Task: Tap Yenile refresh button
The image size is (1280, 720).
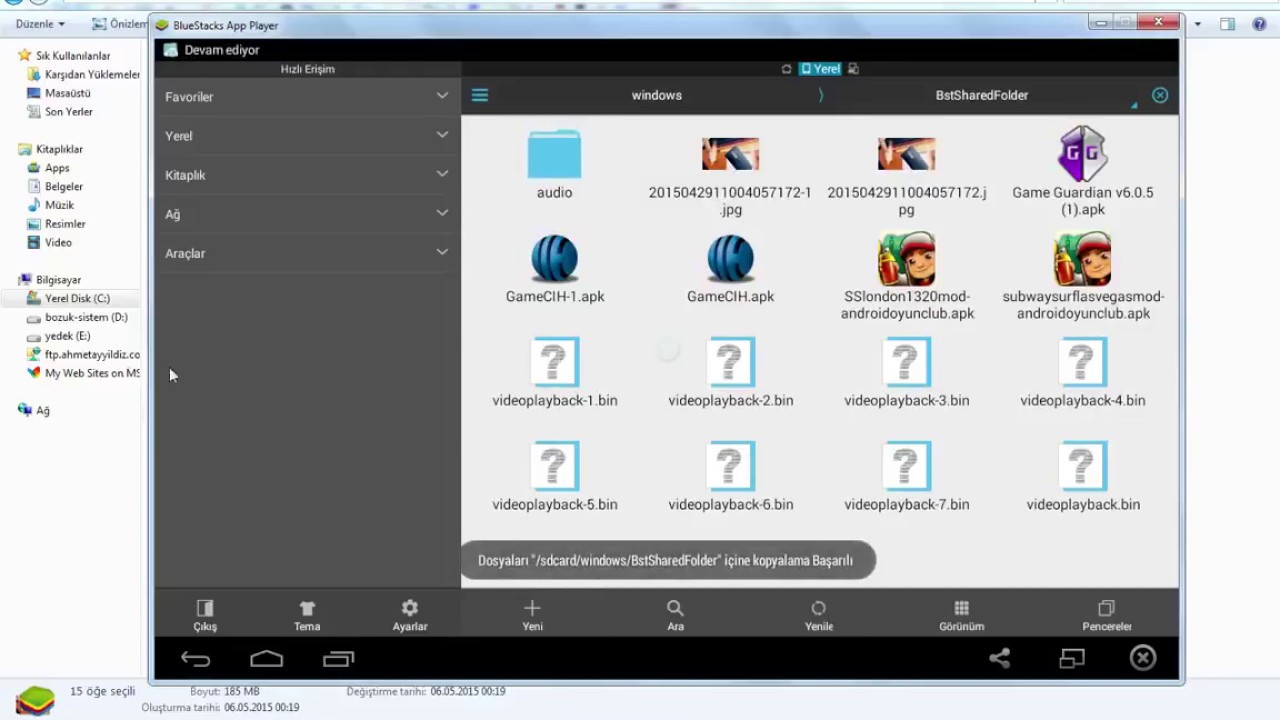Action: pos(818,615)
